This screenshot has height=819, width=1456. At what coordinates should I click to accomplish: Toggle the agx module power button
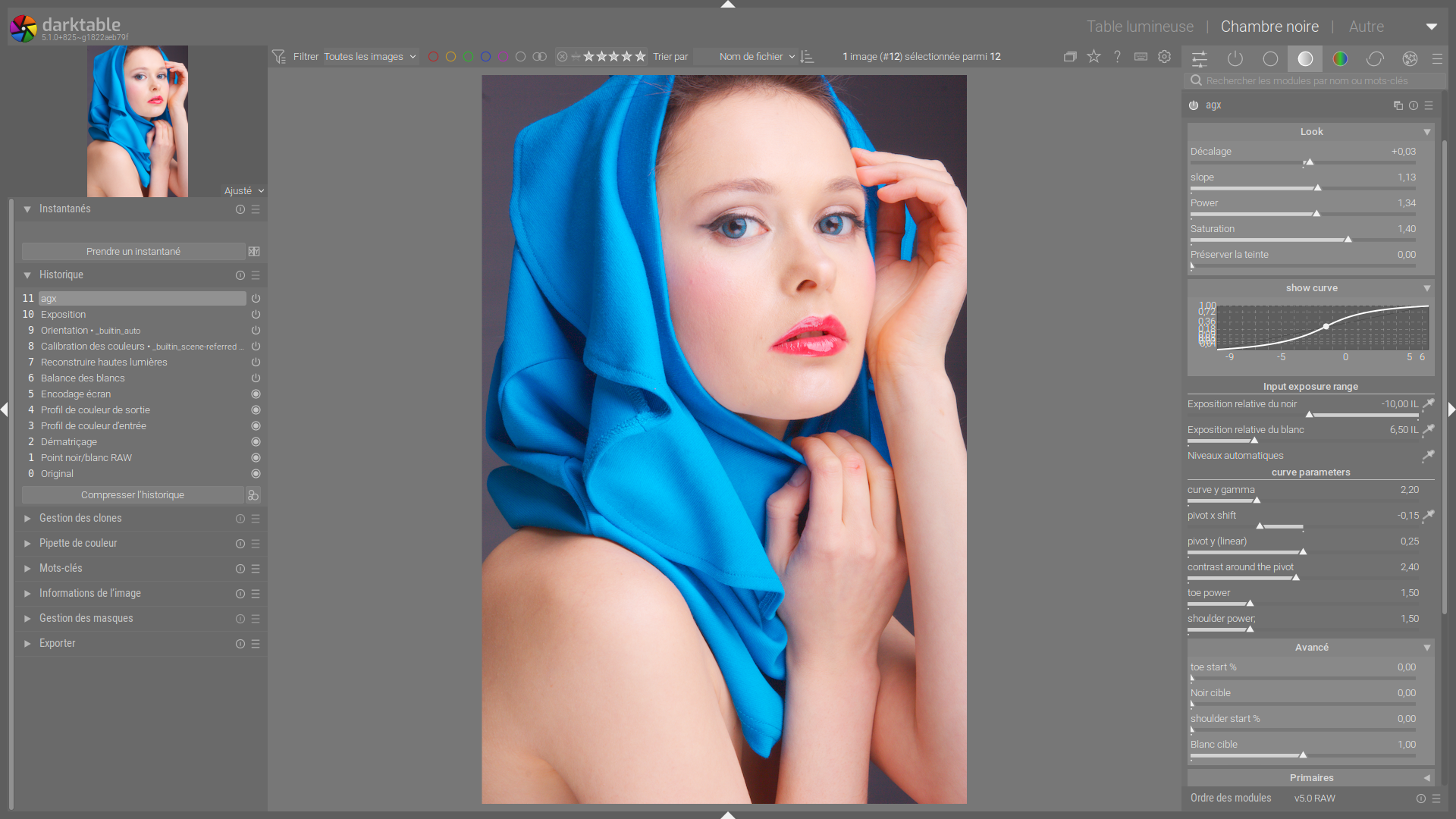pyautogui.click(x=1194, y=105)
